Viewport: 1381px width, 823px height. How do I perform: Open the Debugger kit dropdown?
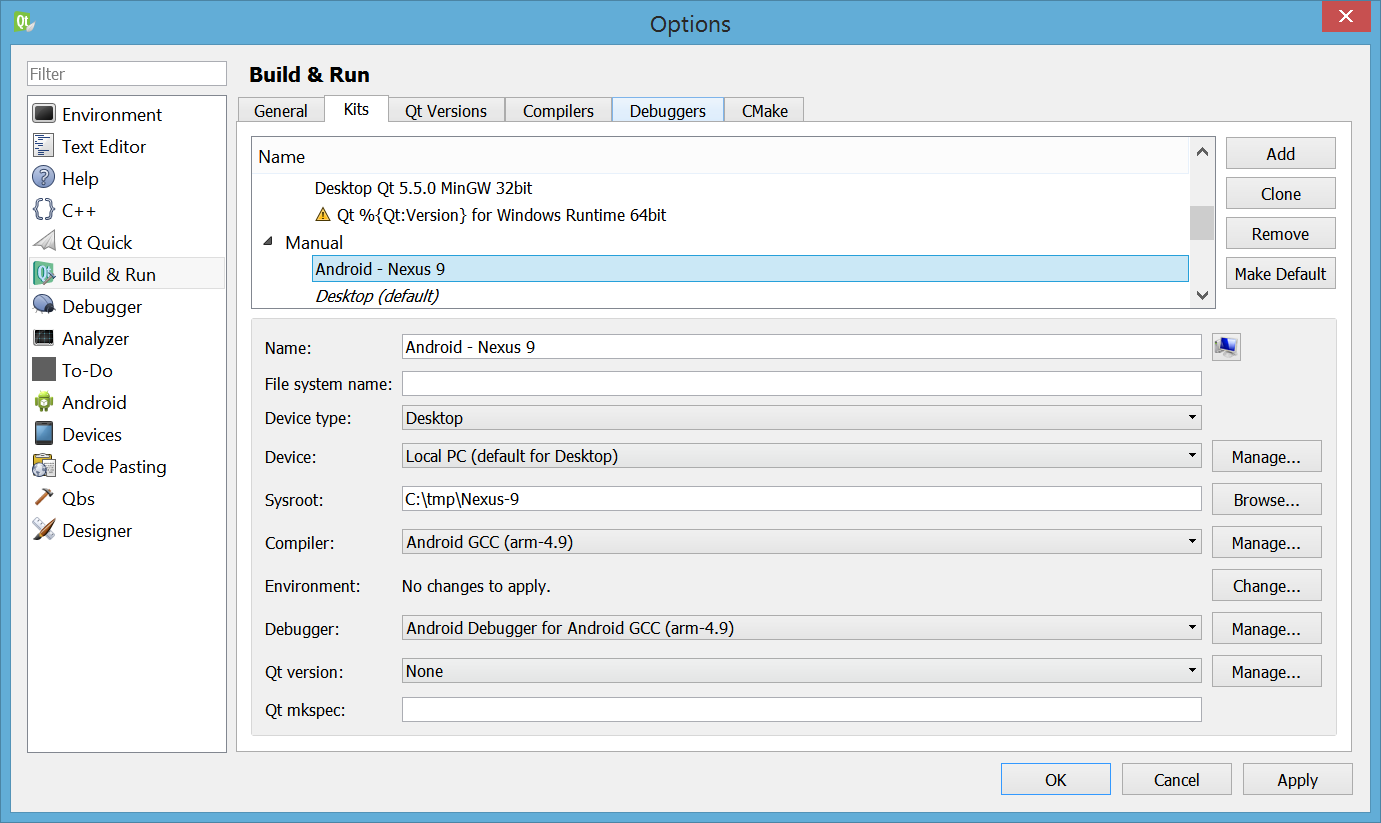(x=801, y=628)
